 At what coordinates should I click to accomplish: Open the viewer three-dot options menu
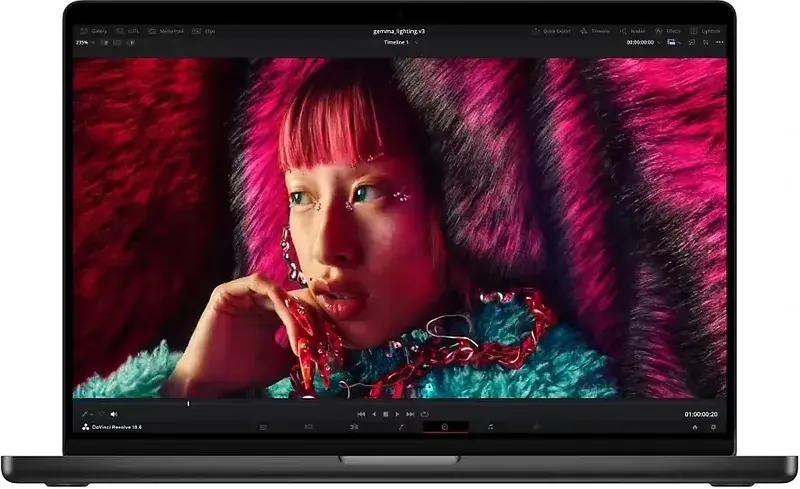719,42
